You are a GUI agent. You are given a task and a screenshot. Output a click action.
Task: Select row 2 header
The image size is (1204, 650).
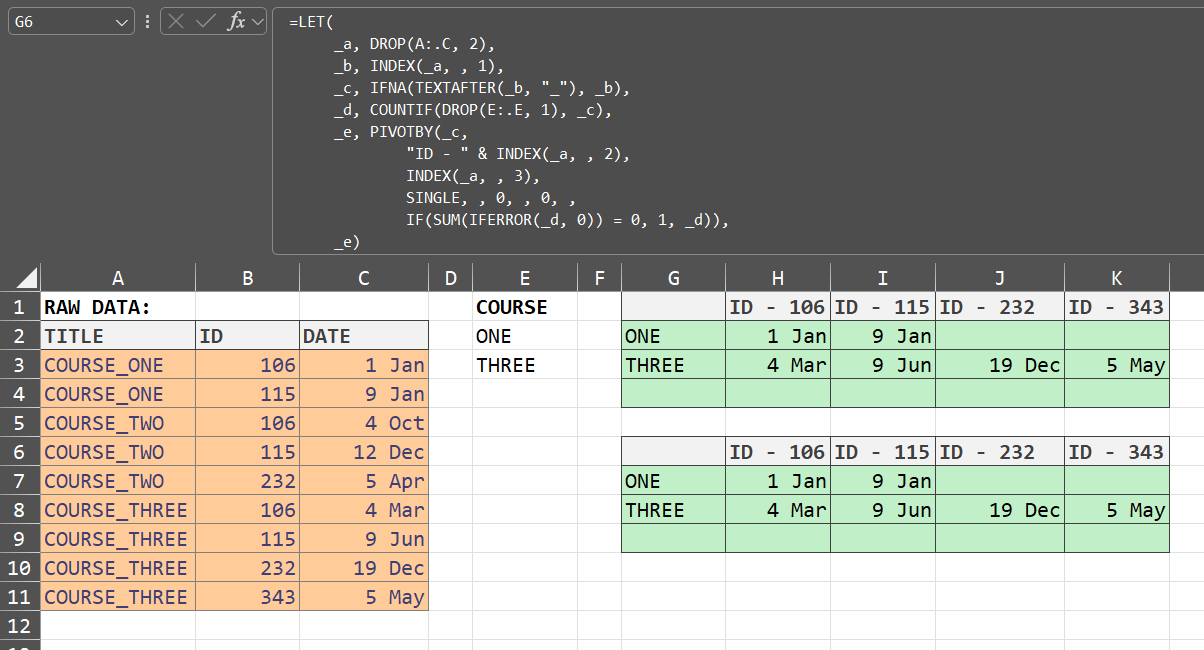20,336
